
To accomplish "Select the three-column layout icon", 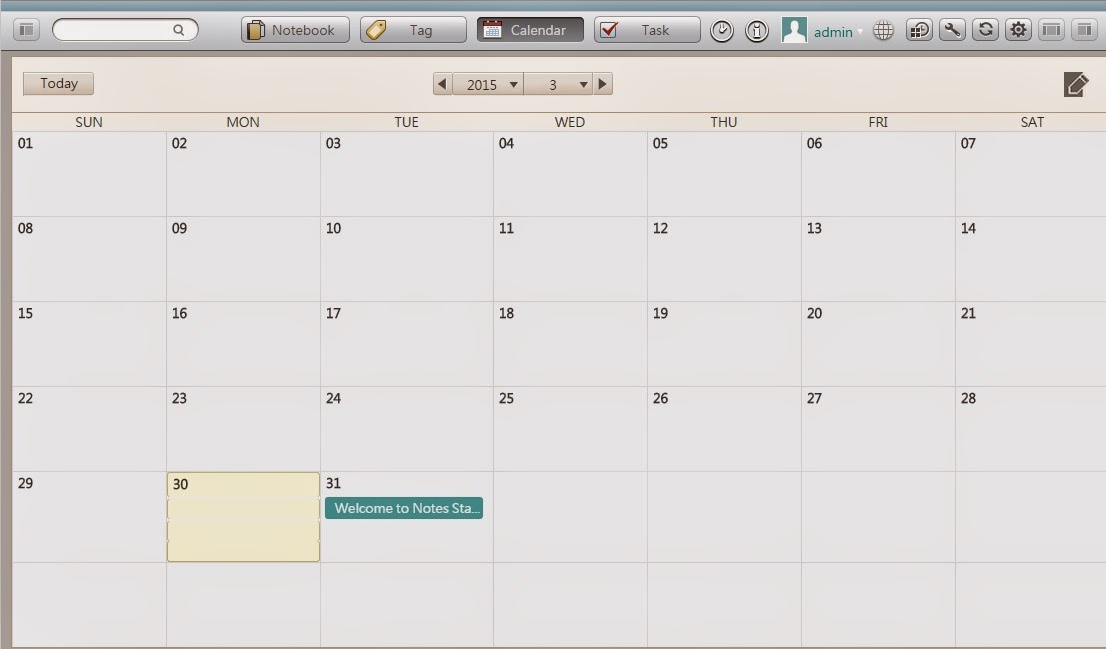I will pos(1052,30).
